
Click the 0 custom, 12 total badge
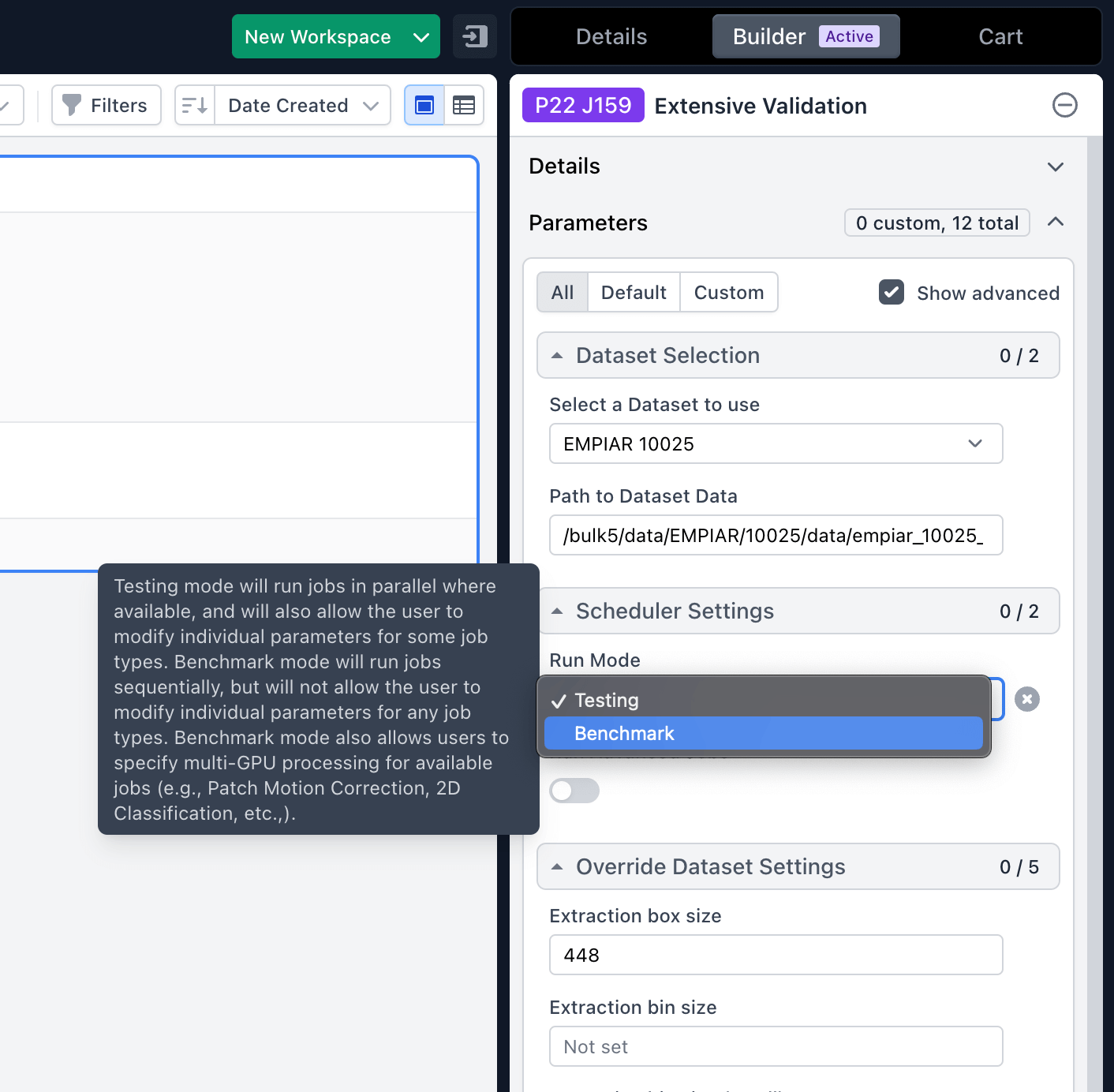937,223
